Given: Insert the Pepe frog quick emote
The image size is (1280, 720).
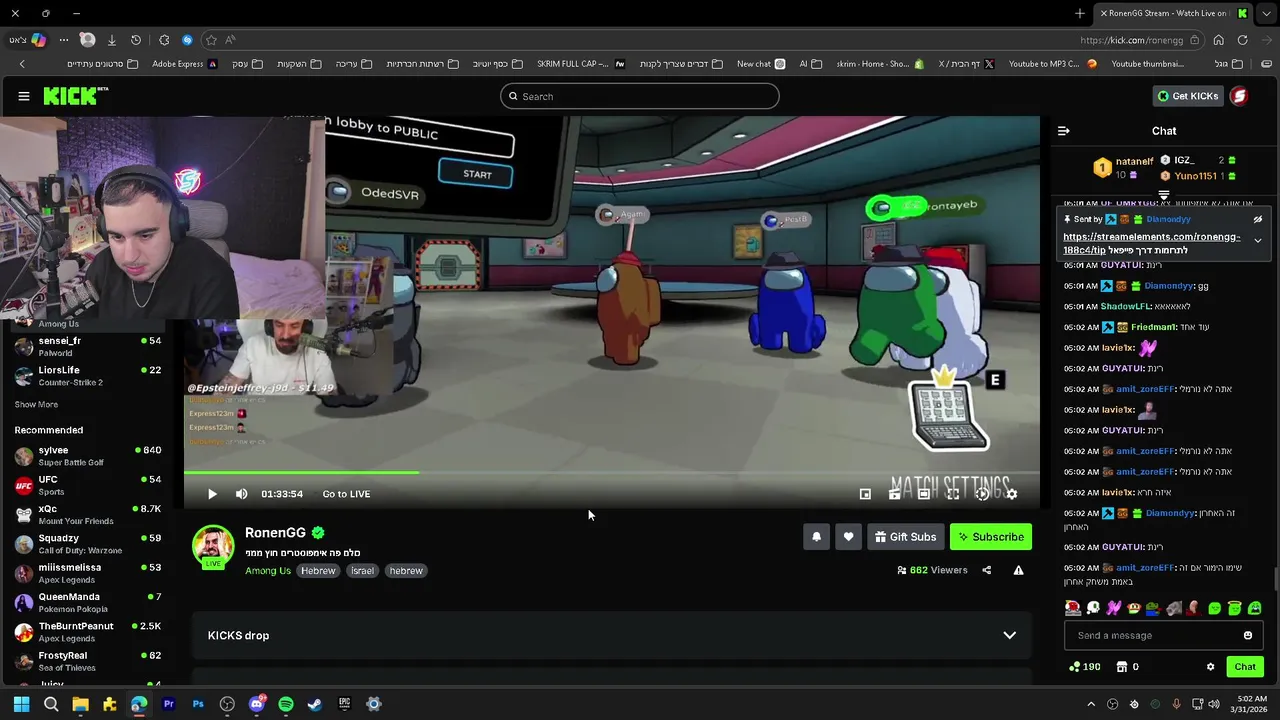Looking at the screenshot, I should pyautogui.click(x=1153, y=608).
